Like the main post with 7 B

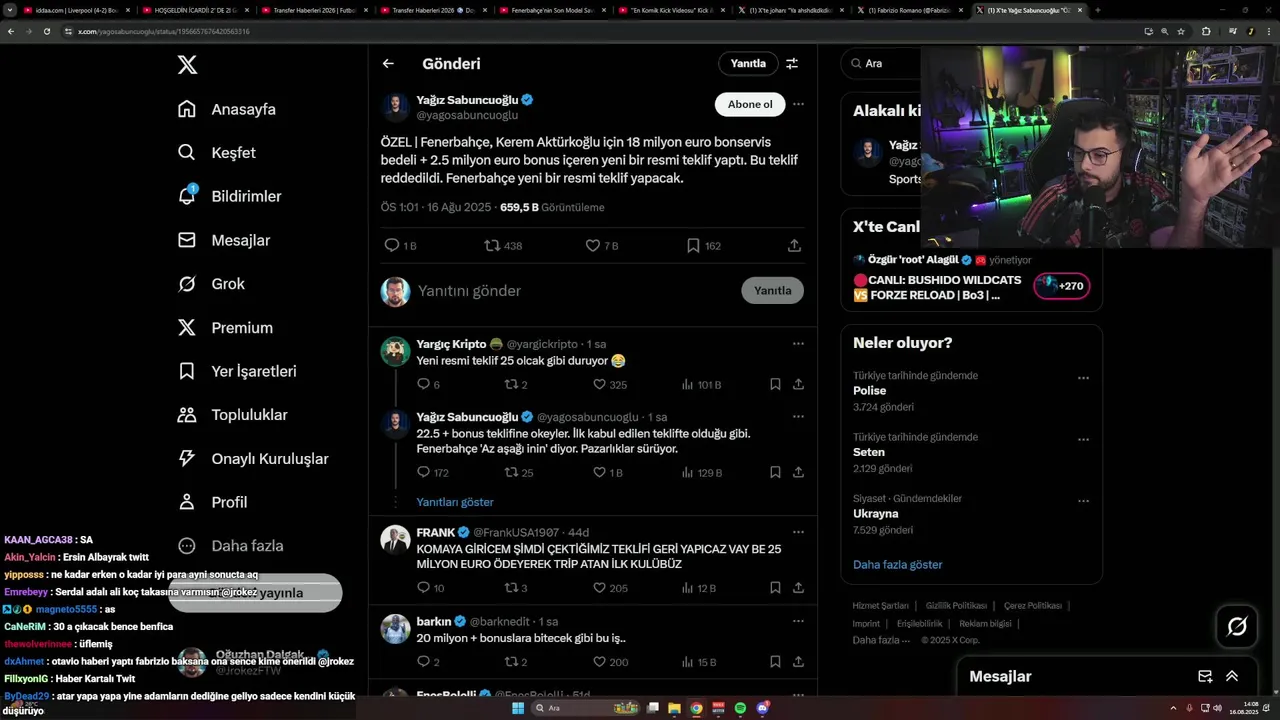(x=602, y=245)
